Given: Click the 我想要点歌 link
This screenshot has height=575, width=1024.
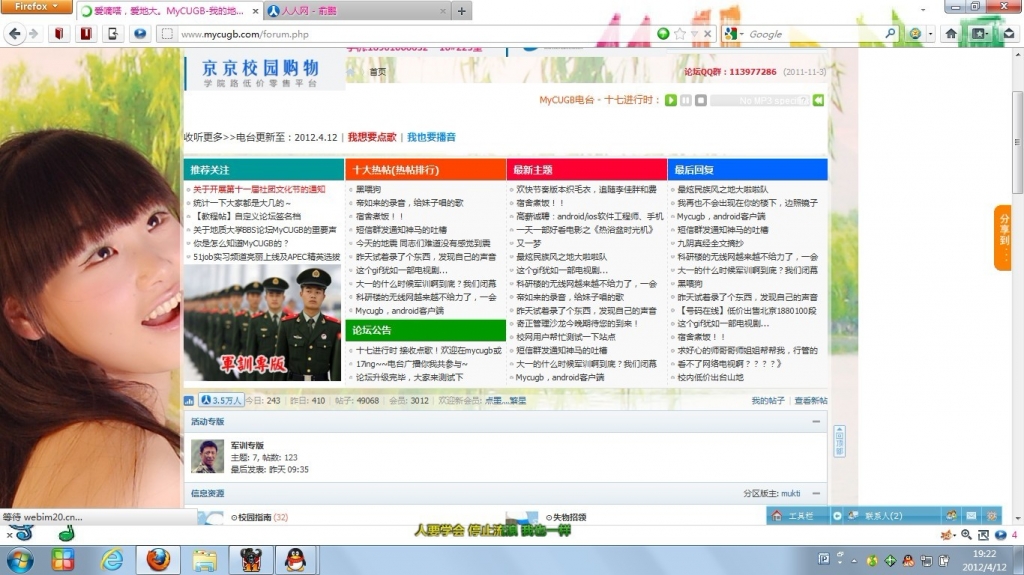Looking at the screenshot, I should click(x=372, y=137).
